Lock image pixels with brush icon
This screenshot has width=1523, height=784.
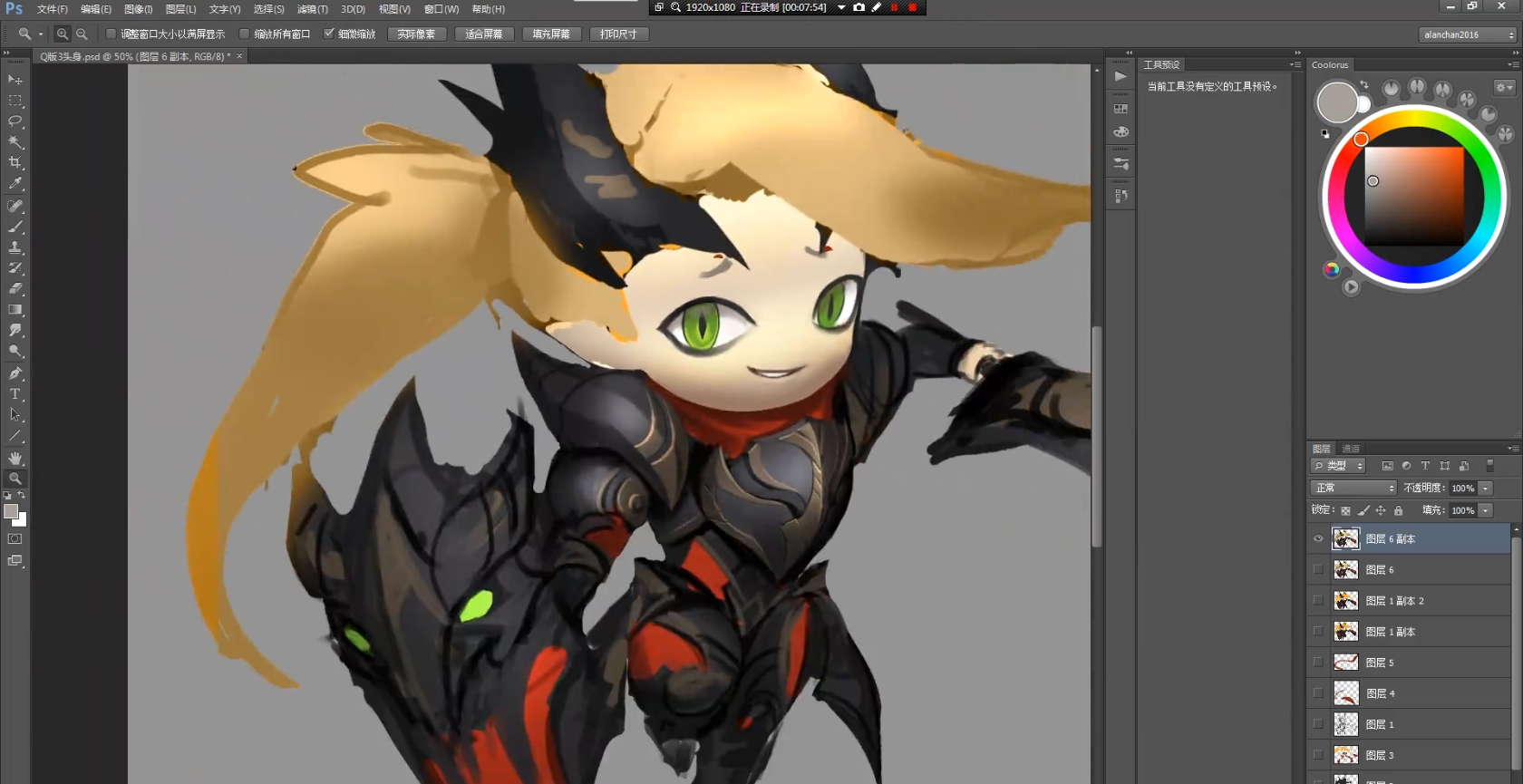(1363, 511)
